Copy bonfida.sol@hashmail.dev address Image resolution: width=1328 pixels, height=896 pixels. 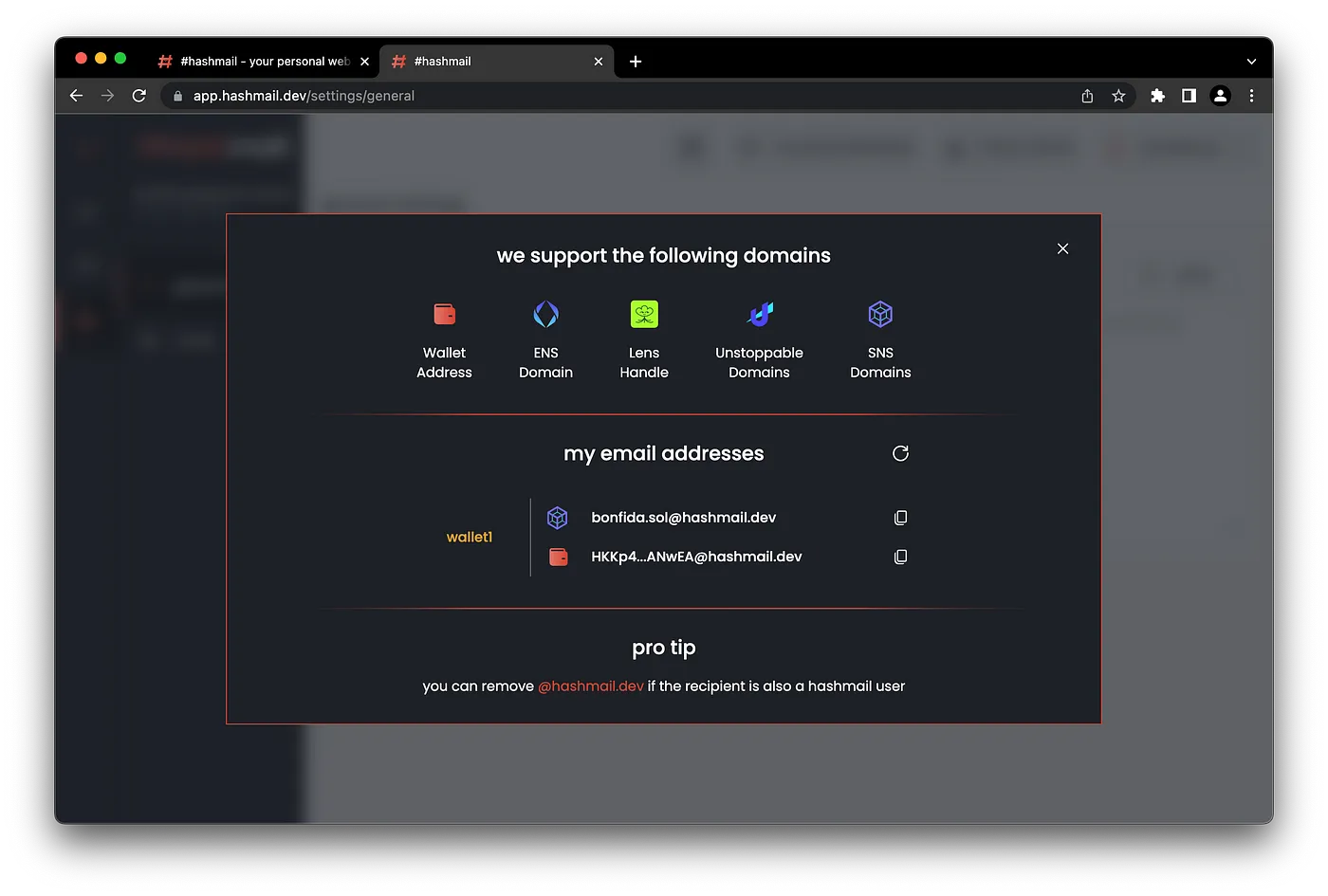click(x=900, y=518)
